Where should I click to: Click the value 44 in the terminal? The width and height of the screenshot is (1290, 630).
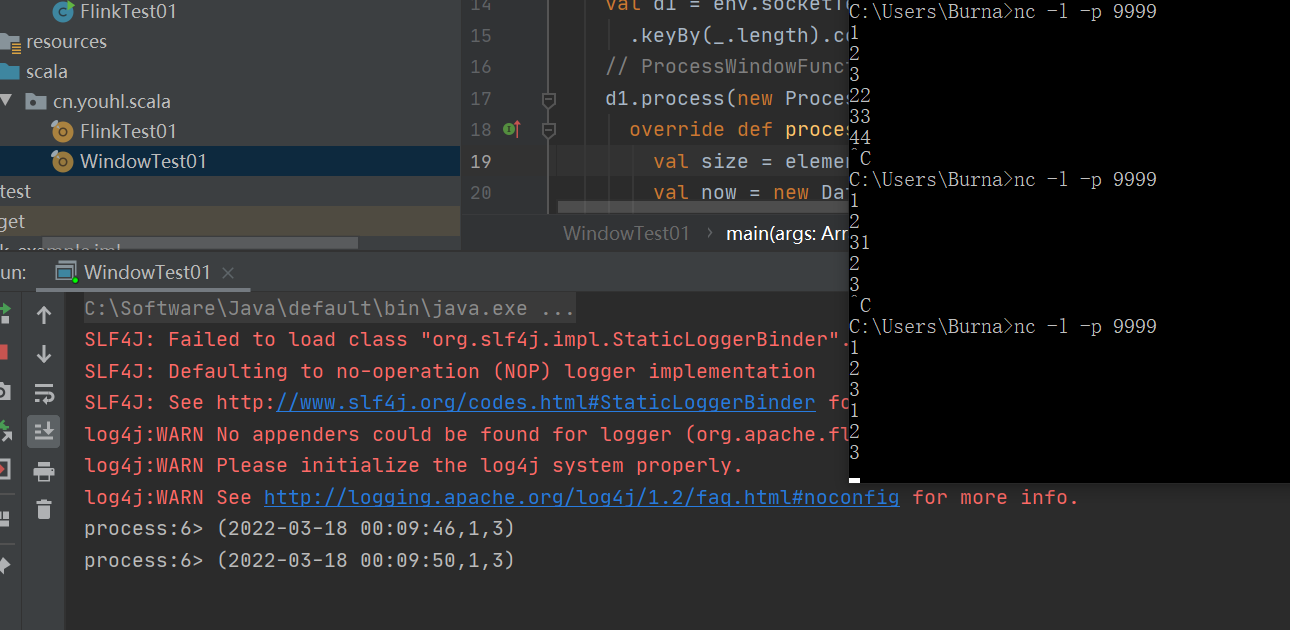[x=860, y=138]
